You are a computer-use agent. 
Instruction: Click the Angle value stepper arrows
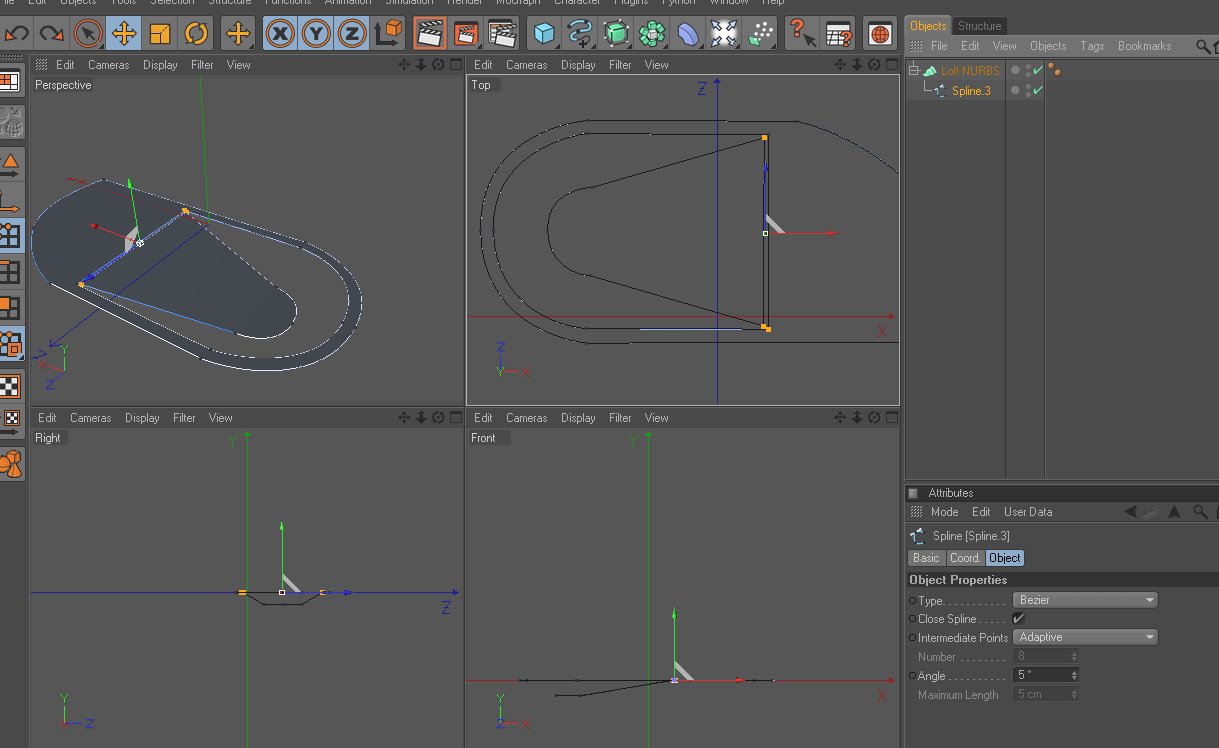(1074, 676)
